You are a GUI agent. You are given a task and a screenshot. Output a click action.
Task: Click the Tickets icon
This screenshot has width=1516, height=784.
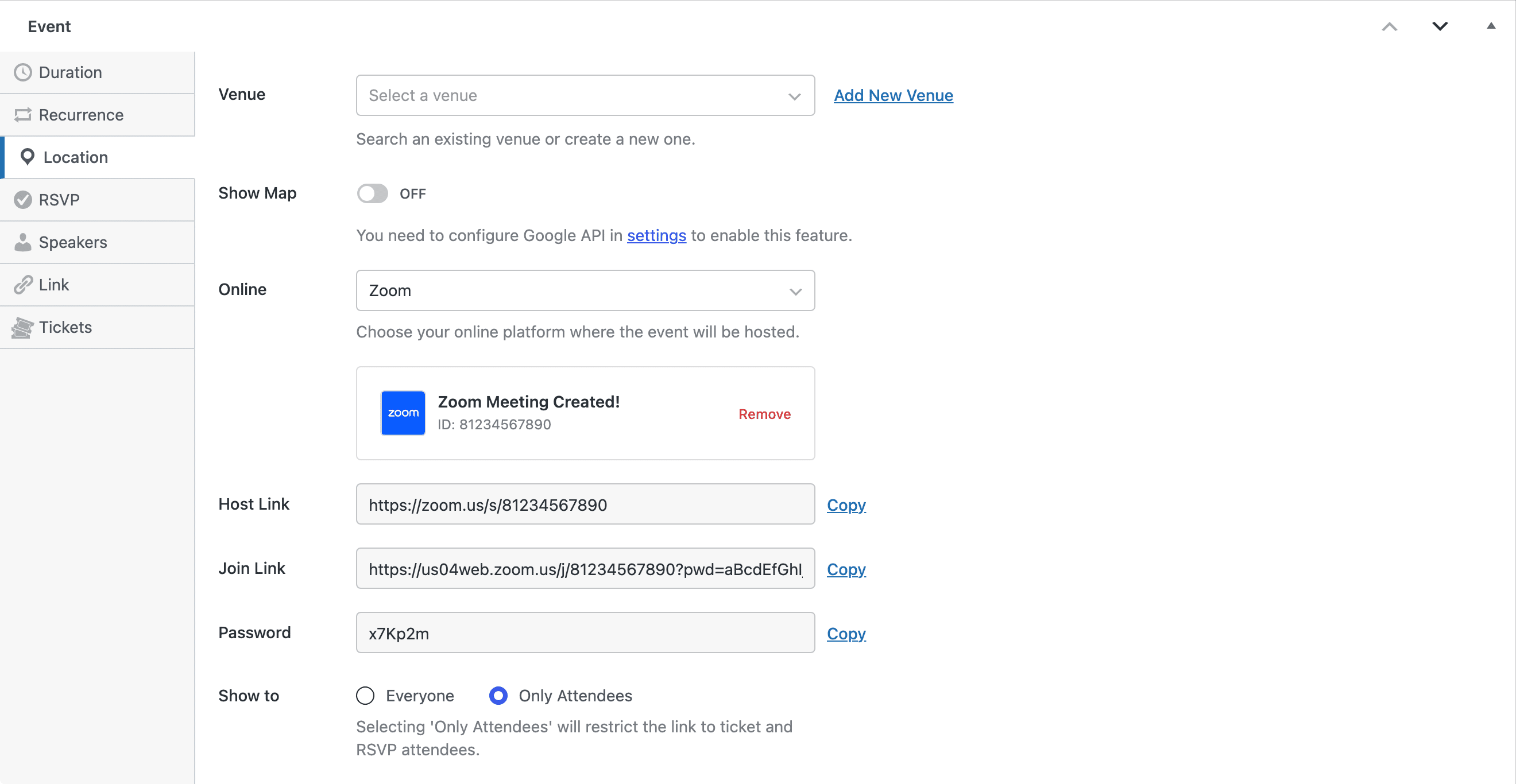click(23, 328)
